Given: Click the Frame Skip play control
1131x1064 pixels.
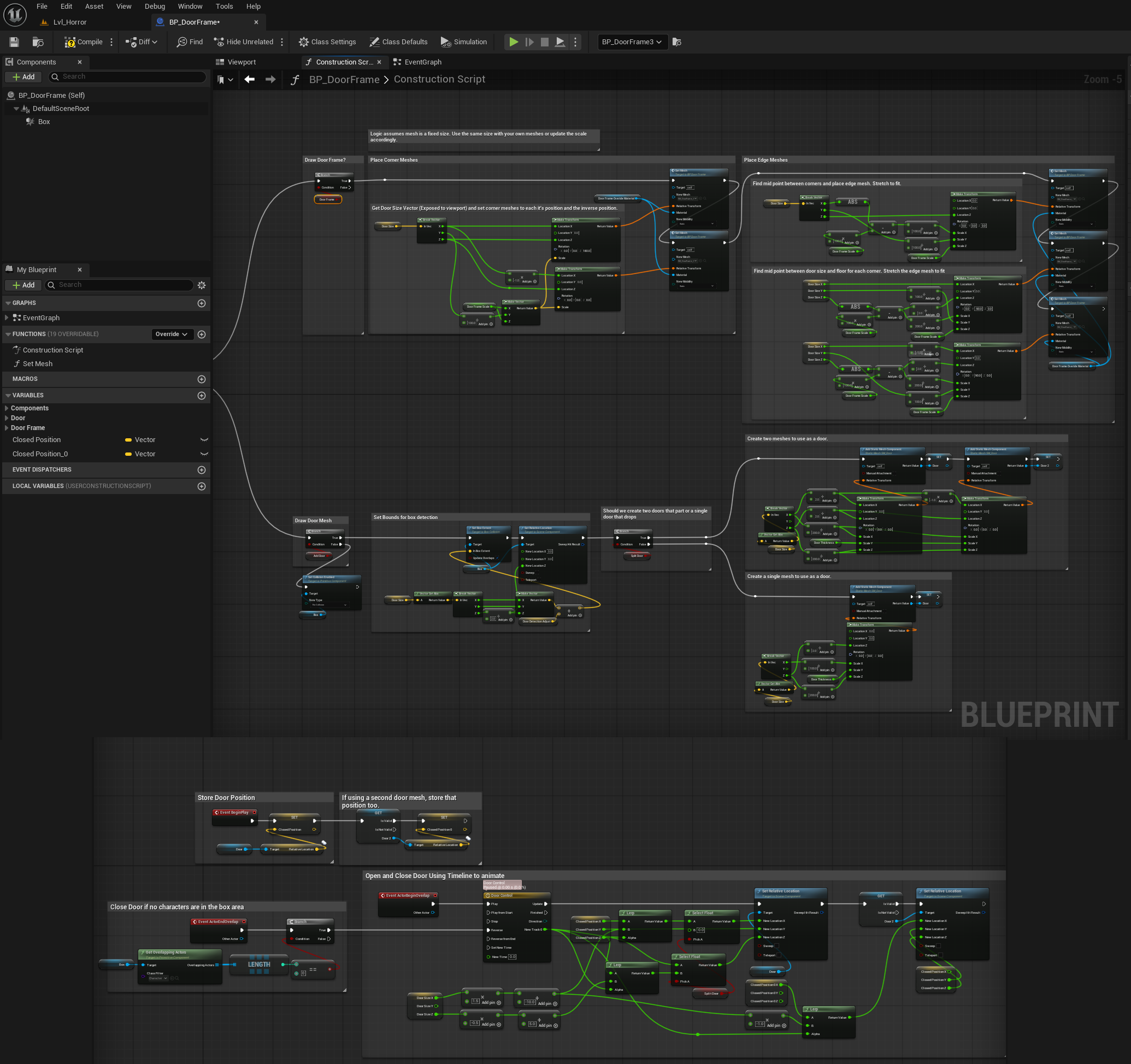Looking at the screenshot, I should (x=529, y=42).
